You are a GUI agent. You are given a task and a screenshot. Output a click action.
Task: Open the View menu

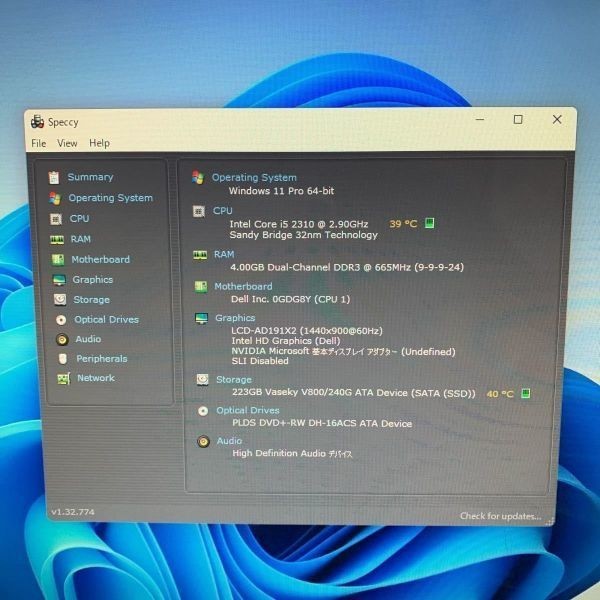[67, 143]
